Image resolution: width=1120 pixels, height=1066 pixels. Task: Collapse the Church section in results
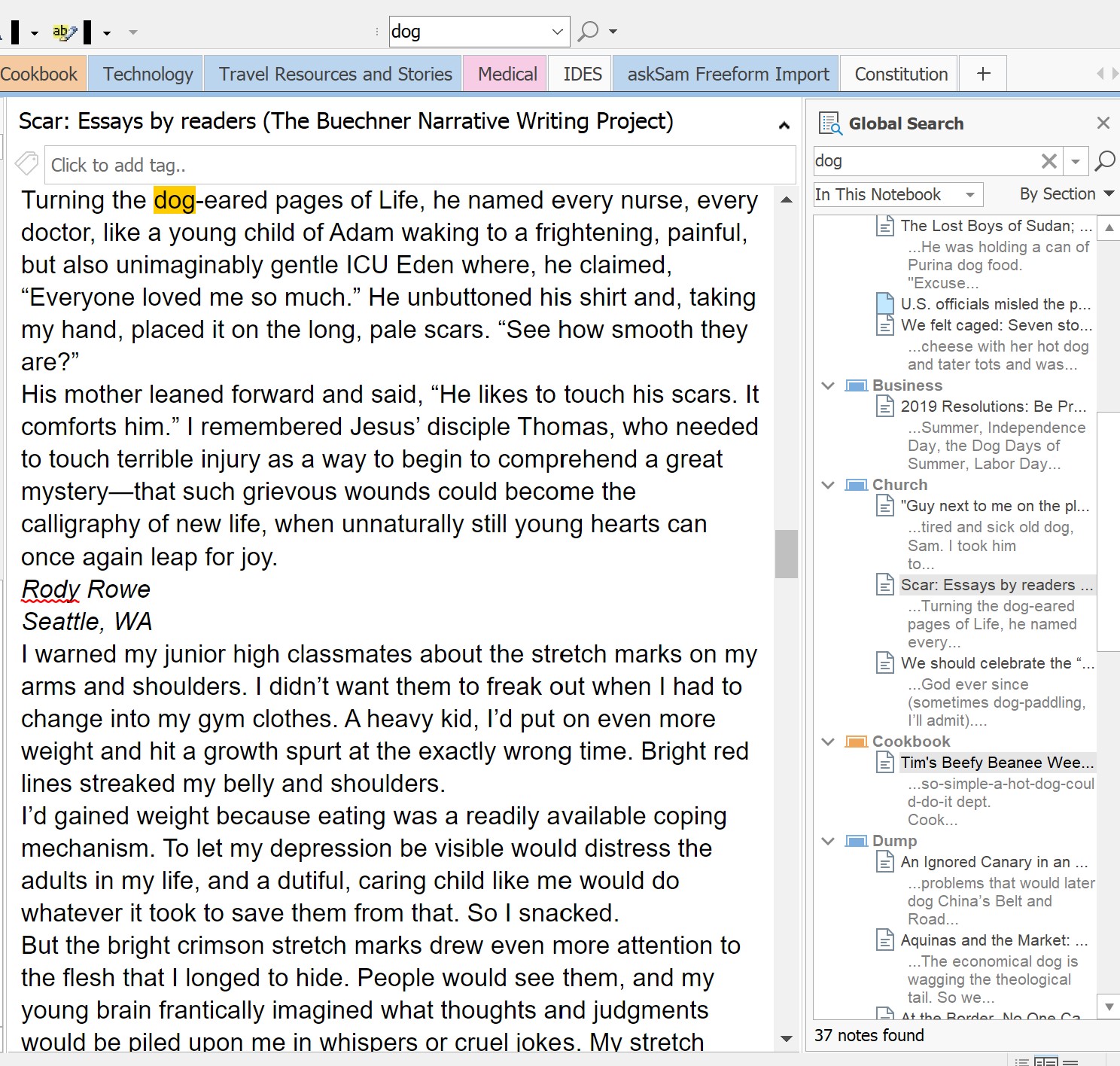[829, 485]
